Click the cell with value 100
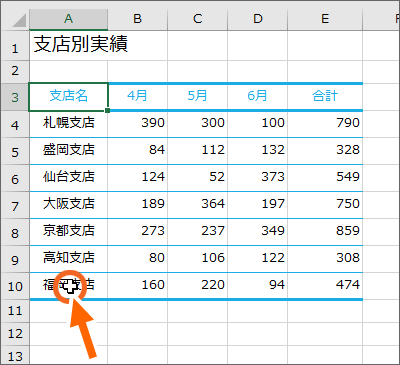Viewport: 400px width, 365px height. [x=257, y=124]
